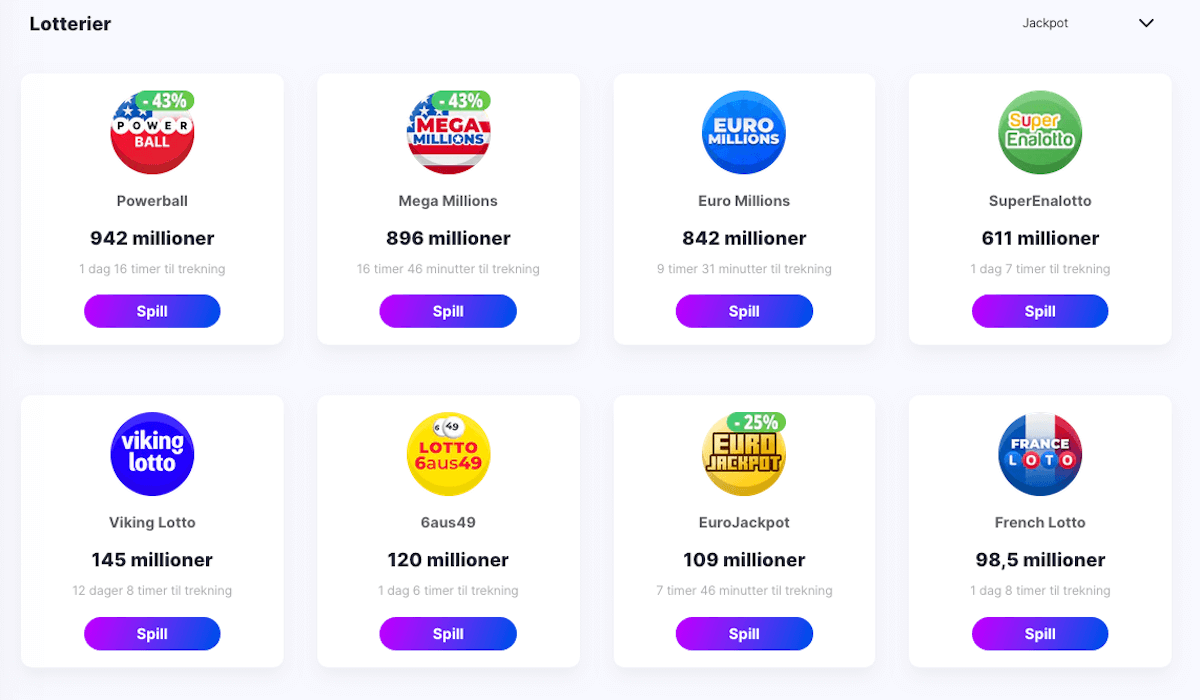Click the Spill button for Powerball
The height and width of the screenshot is (700, 1200).
152,311
